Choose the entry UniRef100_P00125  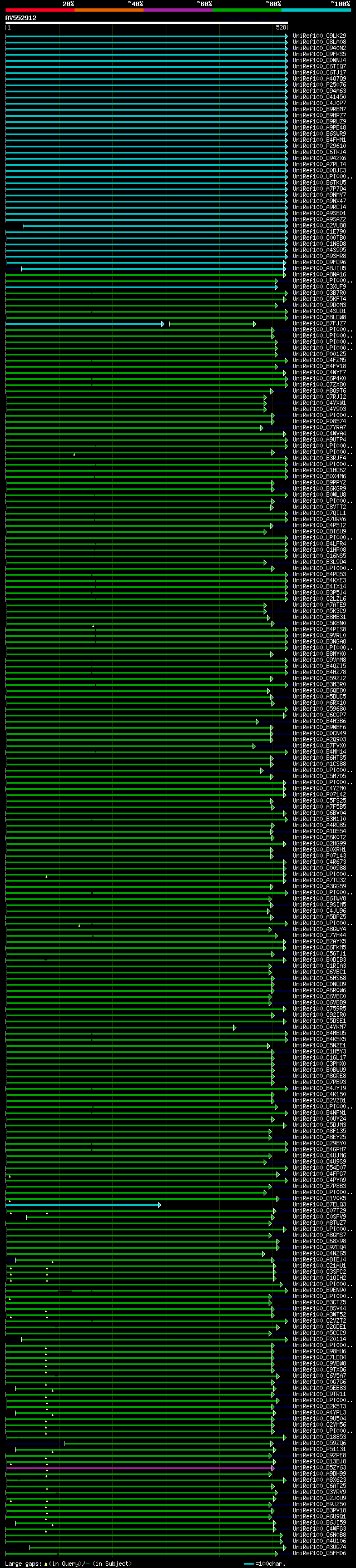tap(319, 354)
